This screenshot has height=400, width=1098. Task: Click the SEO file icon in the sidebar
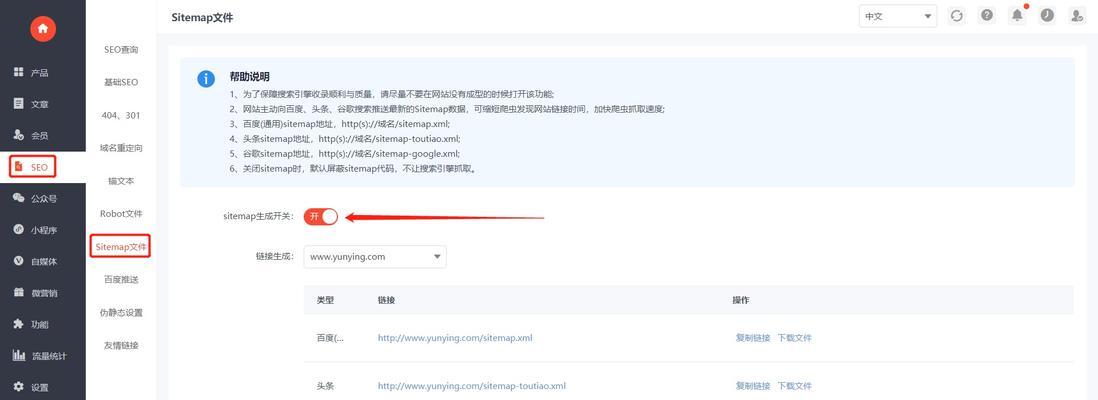(19, 167)
